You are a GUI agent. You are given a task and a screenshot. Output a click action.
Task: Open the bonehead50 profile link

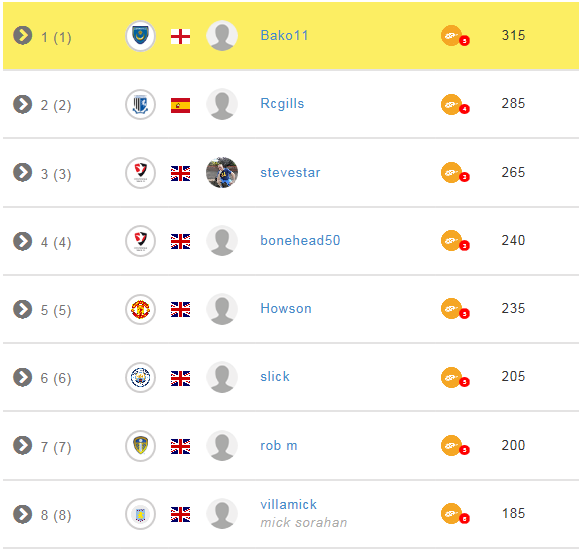(x=300, y=240)
